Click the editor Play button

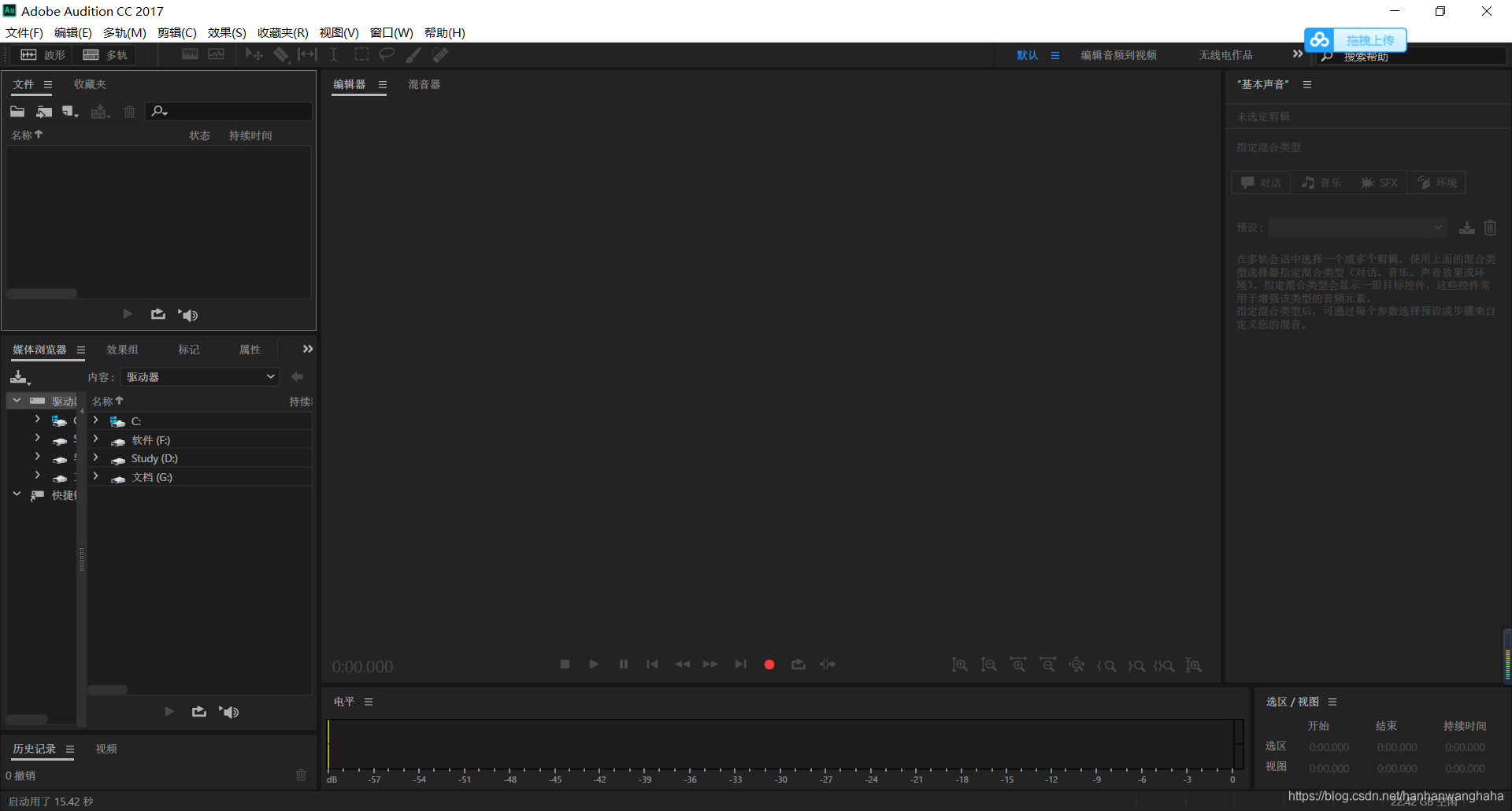point(594,665)
